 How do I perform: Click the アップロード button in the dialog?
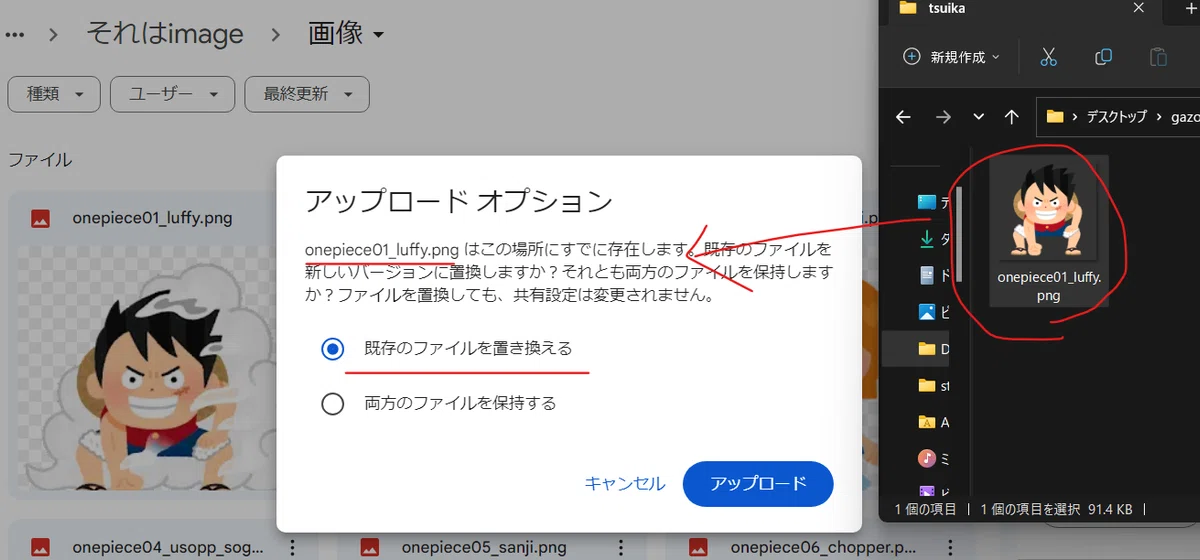(758, 484)
